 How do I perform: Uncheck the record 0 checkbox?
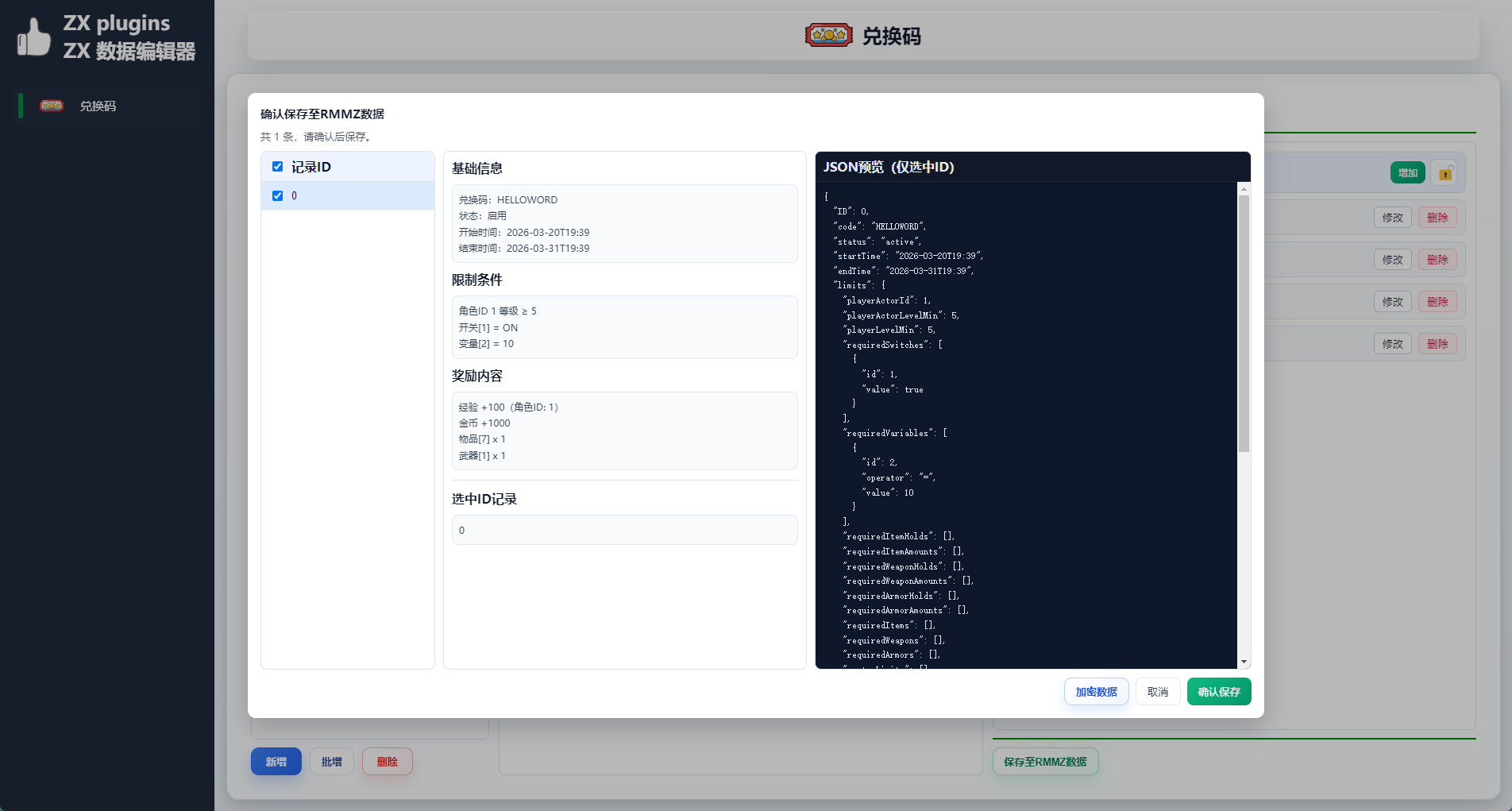(277, 195)
